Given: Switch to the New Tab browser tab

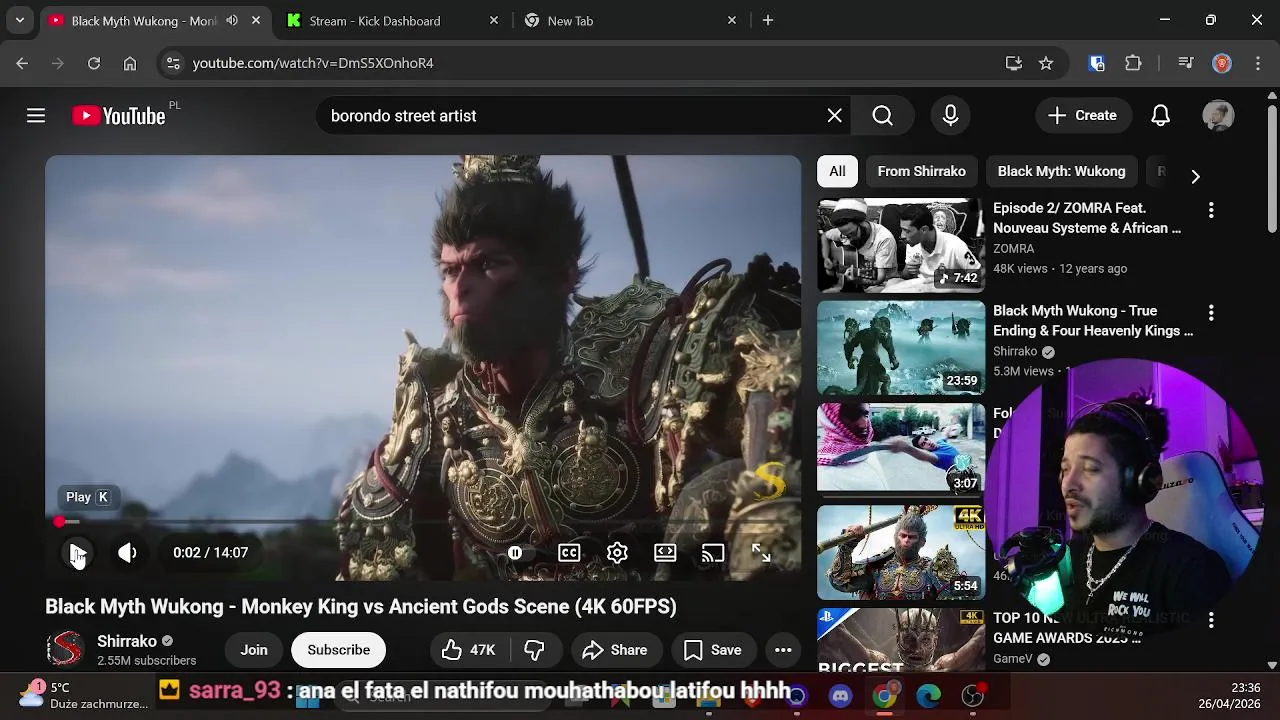Looking at the screenshot, I should click(x=631, y=21).
